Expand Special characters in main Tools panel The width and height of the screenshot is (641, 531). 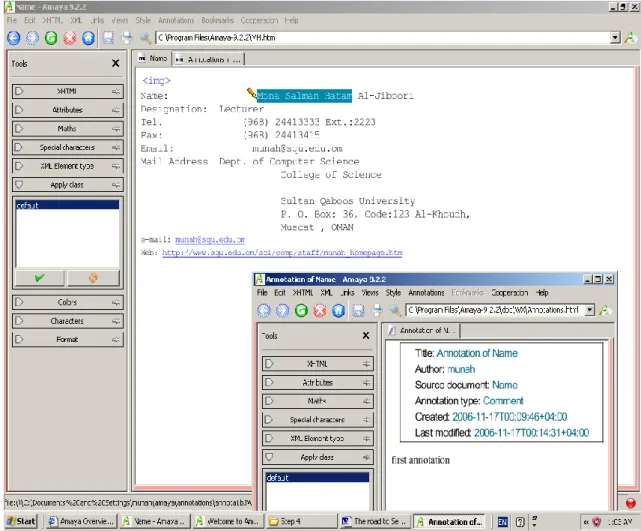[x=67, y=148]
